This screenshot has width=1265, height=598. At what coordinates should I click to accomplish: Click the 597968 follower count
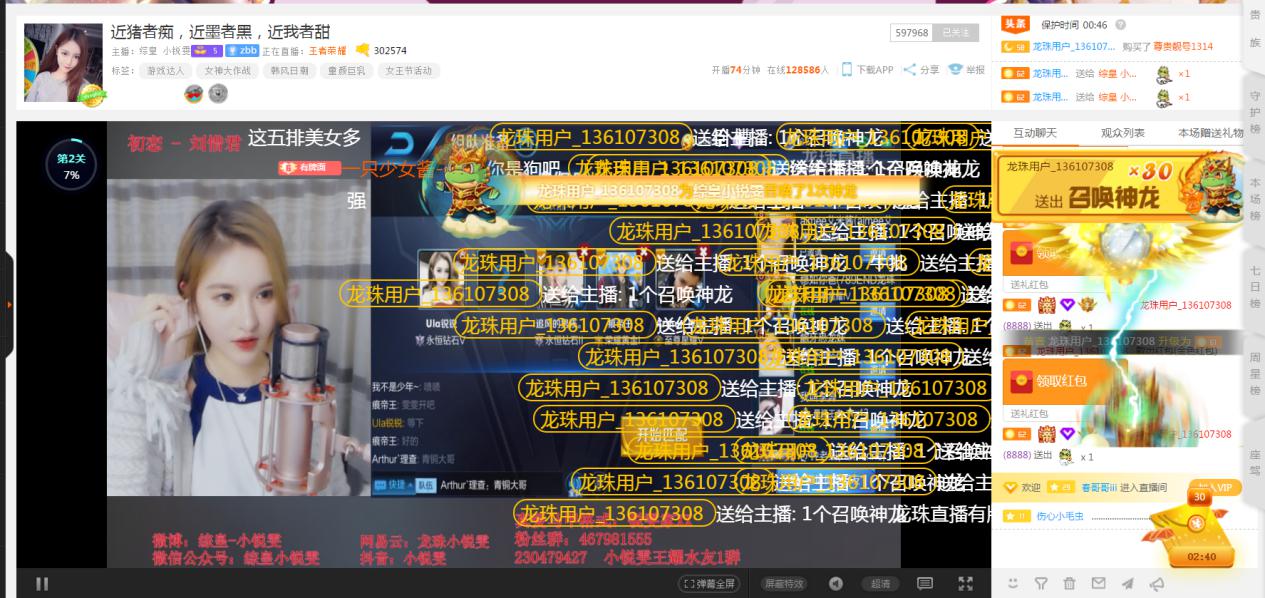point(912,33)
